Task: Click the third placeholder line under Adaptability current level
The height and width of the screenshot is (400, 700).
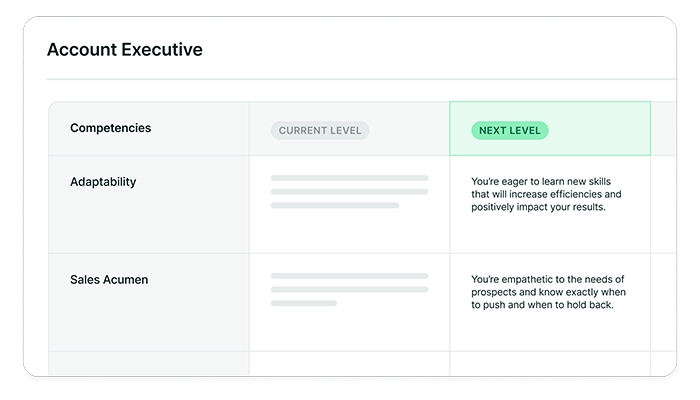Action: pyautogui.click(x=334, y=206)
